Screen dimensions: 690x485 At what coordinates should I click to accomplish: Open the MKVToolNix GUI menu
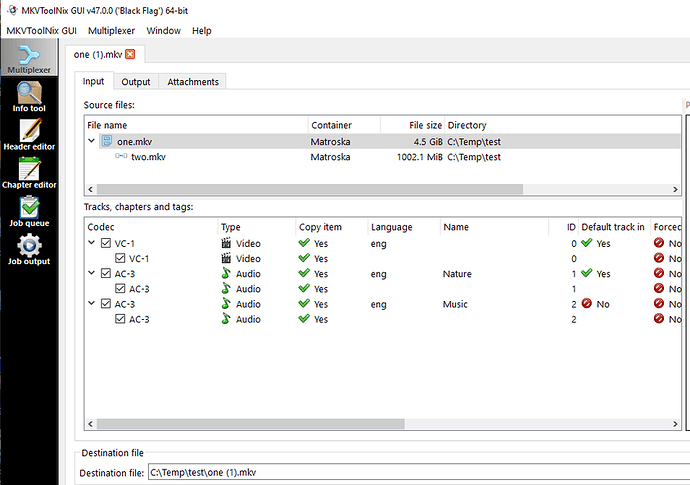41,31
